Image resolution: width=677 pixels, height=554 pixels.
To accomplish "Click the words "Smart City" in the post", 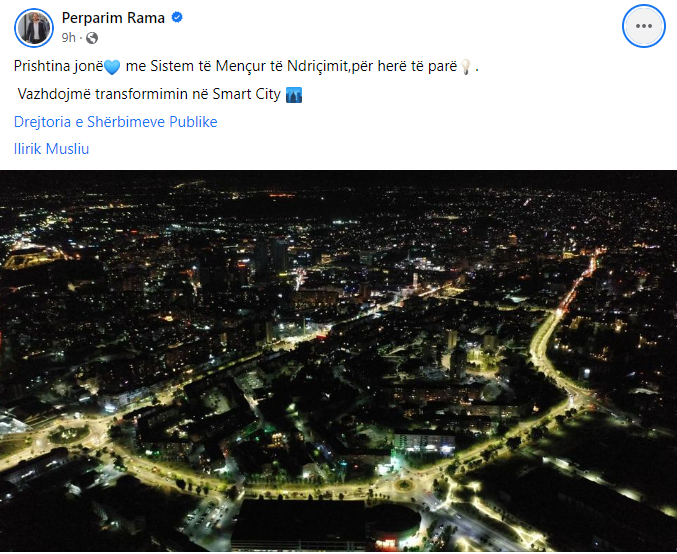I will 247,94.
